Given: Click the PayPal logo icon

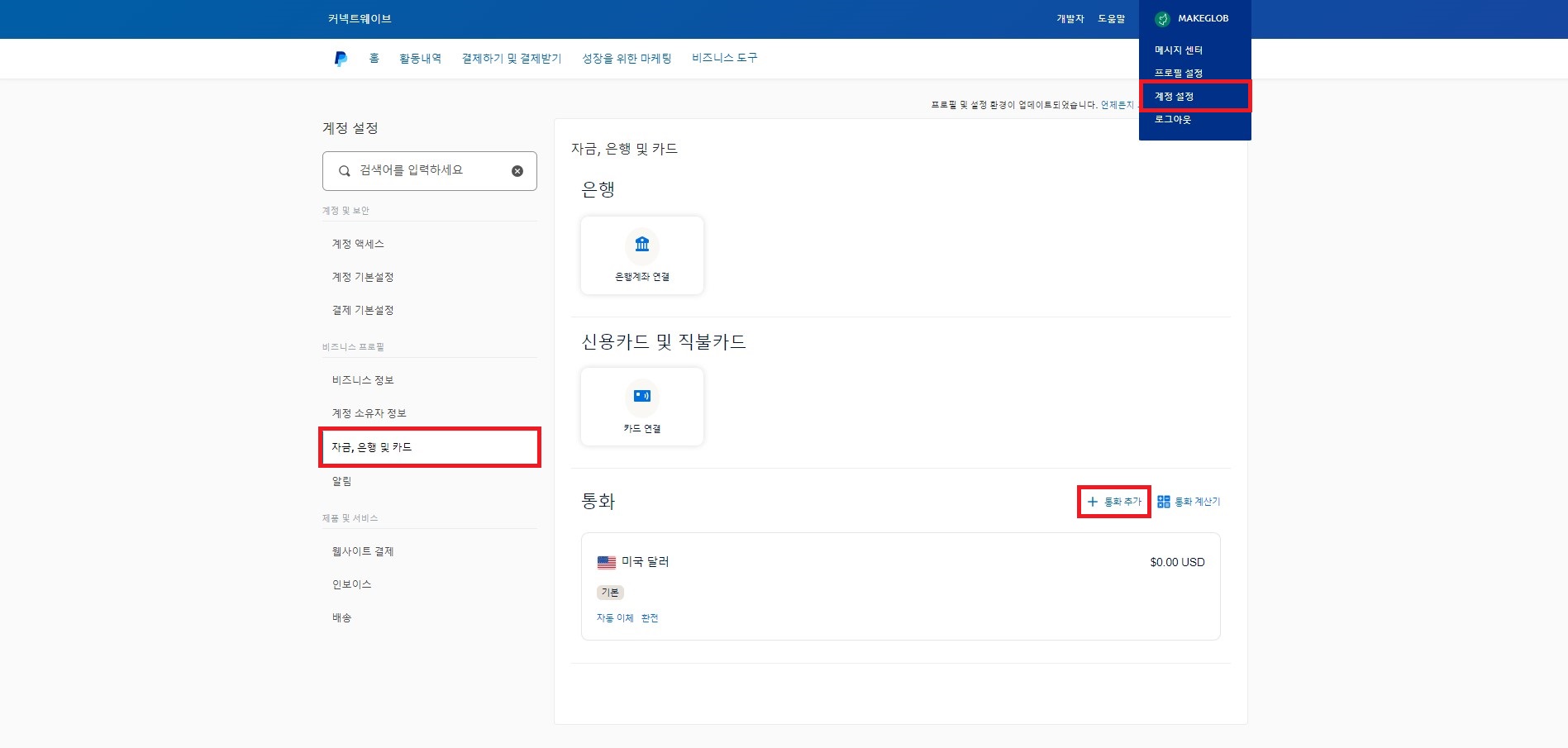Looking at the screenshot, I should click(x=341, y=59).
